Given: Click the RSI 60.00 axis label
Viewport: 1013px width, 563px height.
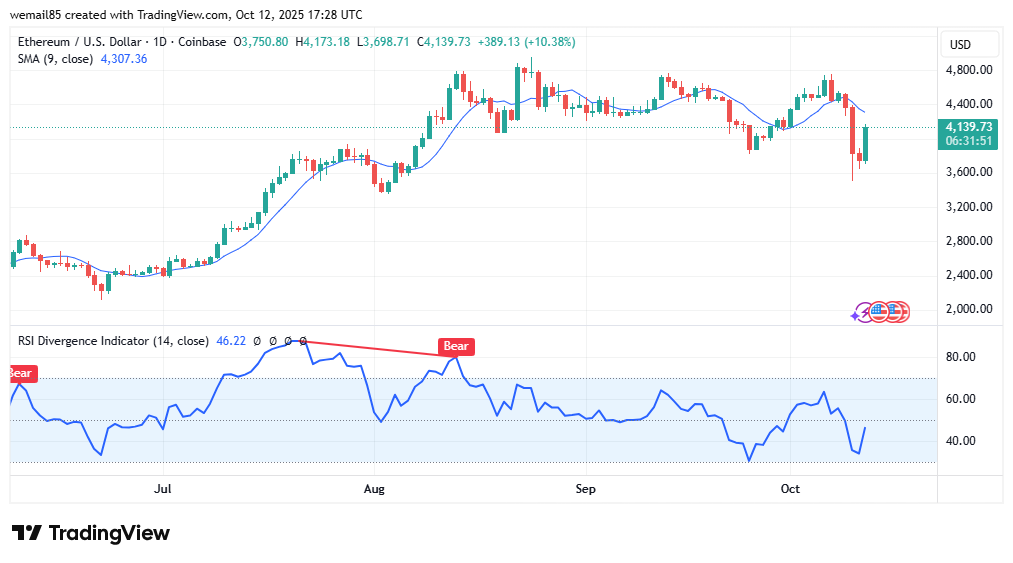Looking at the screenshot, I should pyautogui.click(x=961, y=399).
